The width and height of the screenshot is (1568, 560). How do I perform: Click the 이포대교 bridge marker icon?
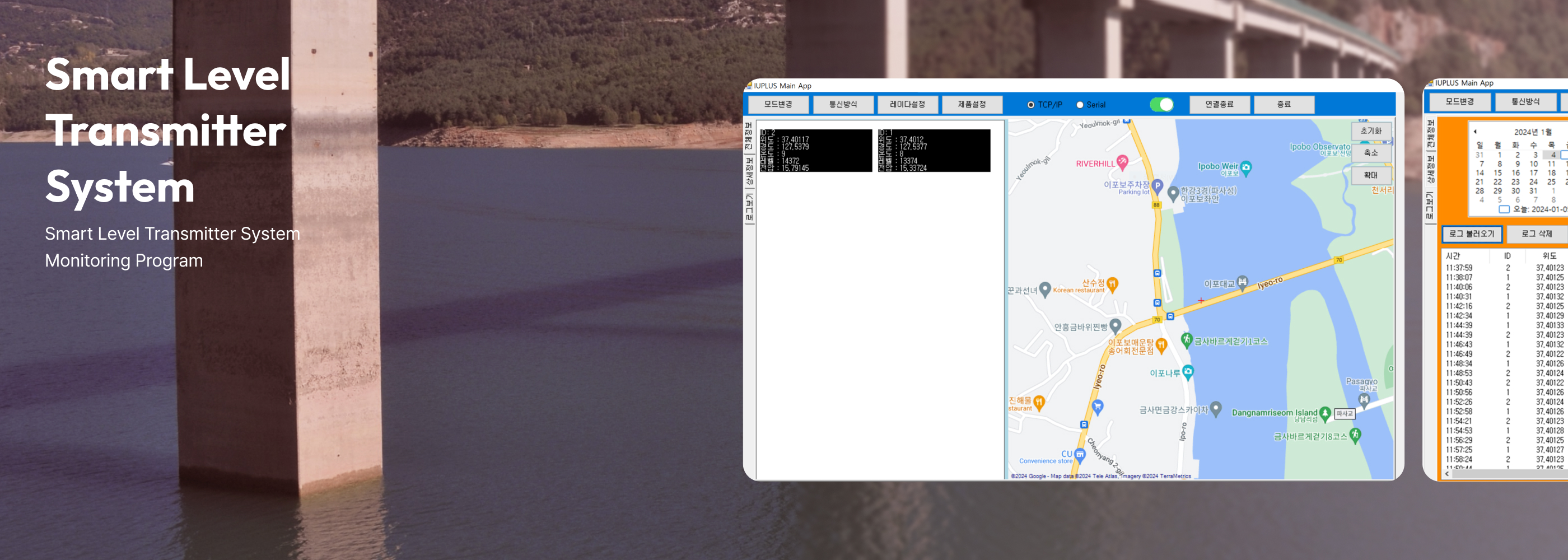coord(1242,282)
